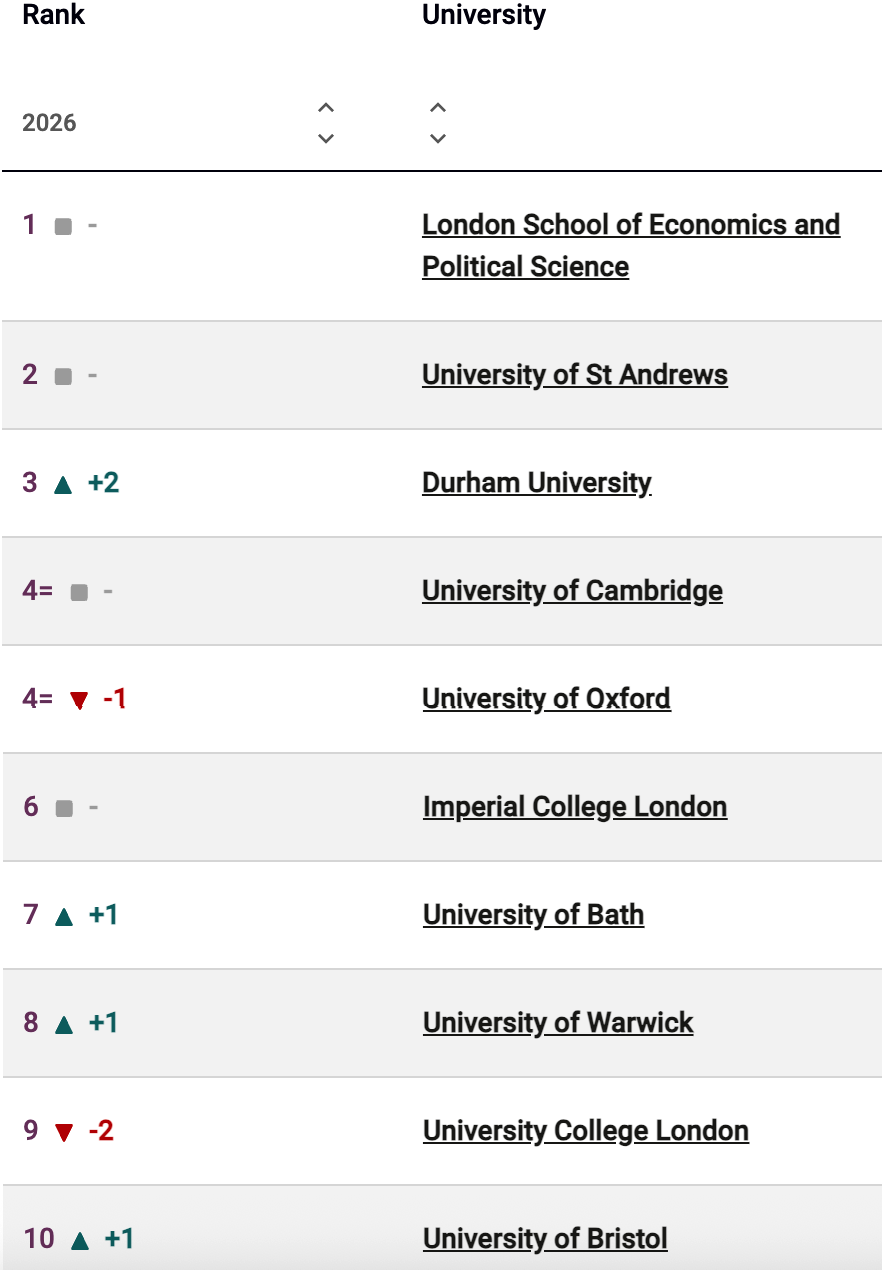Click the grey no-change square beside rank 1
The width and height of the screenshot is (882, 1270).
(x=63, y=227)
